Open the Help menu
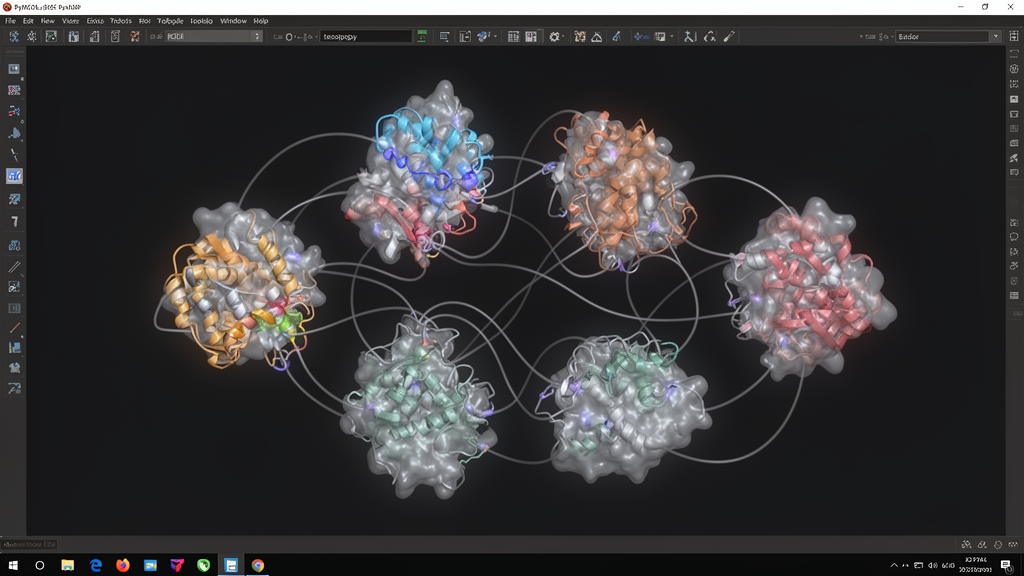The image size is (1024, 576). 261,21
